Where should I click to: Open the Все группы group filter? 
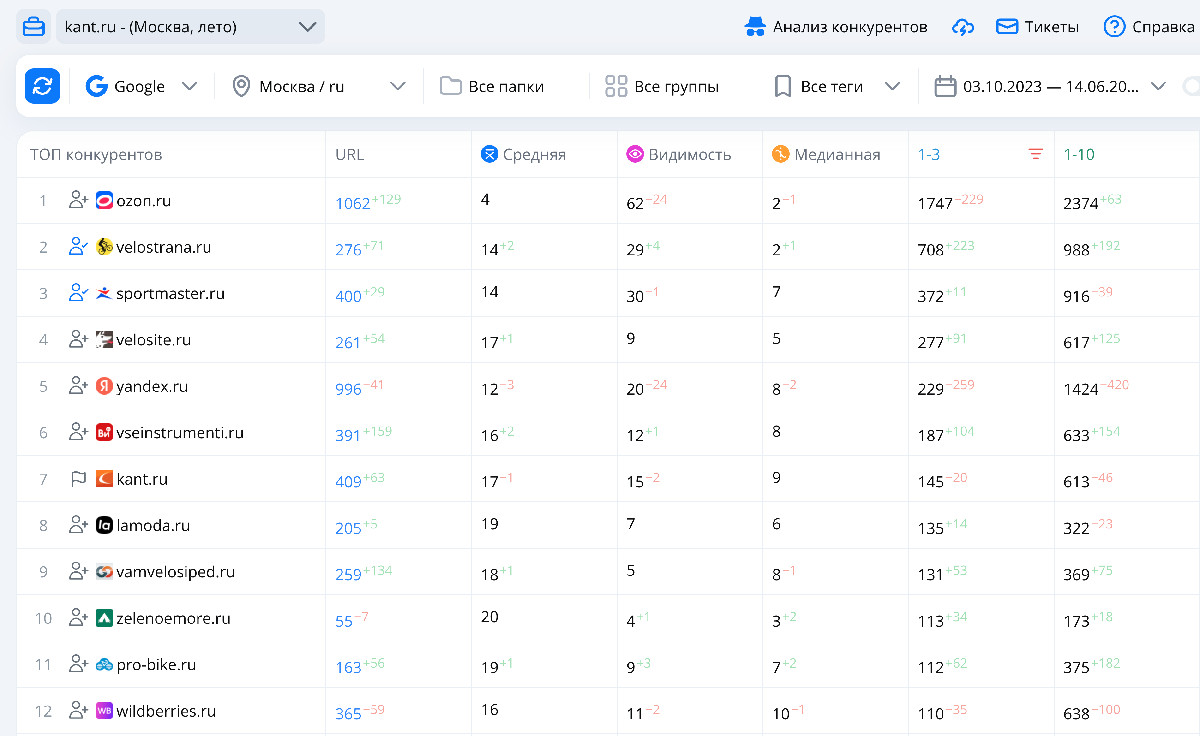[662, 86]
